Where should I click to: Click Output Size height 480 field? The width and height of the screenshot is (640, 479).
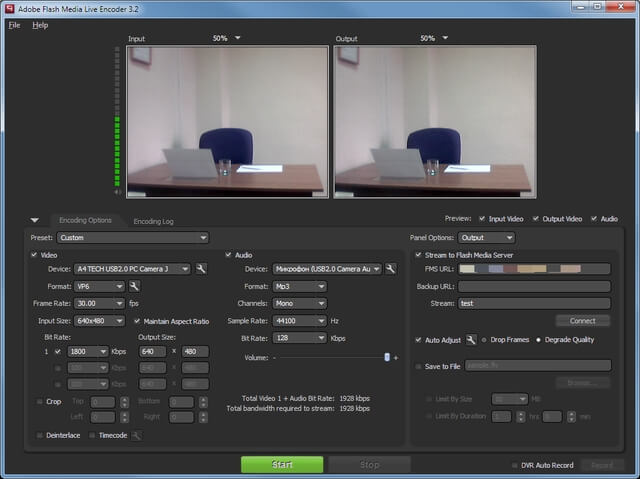tap(195, 351)
